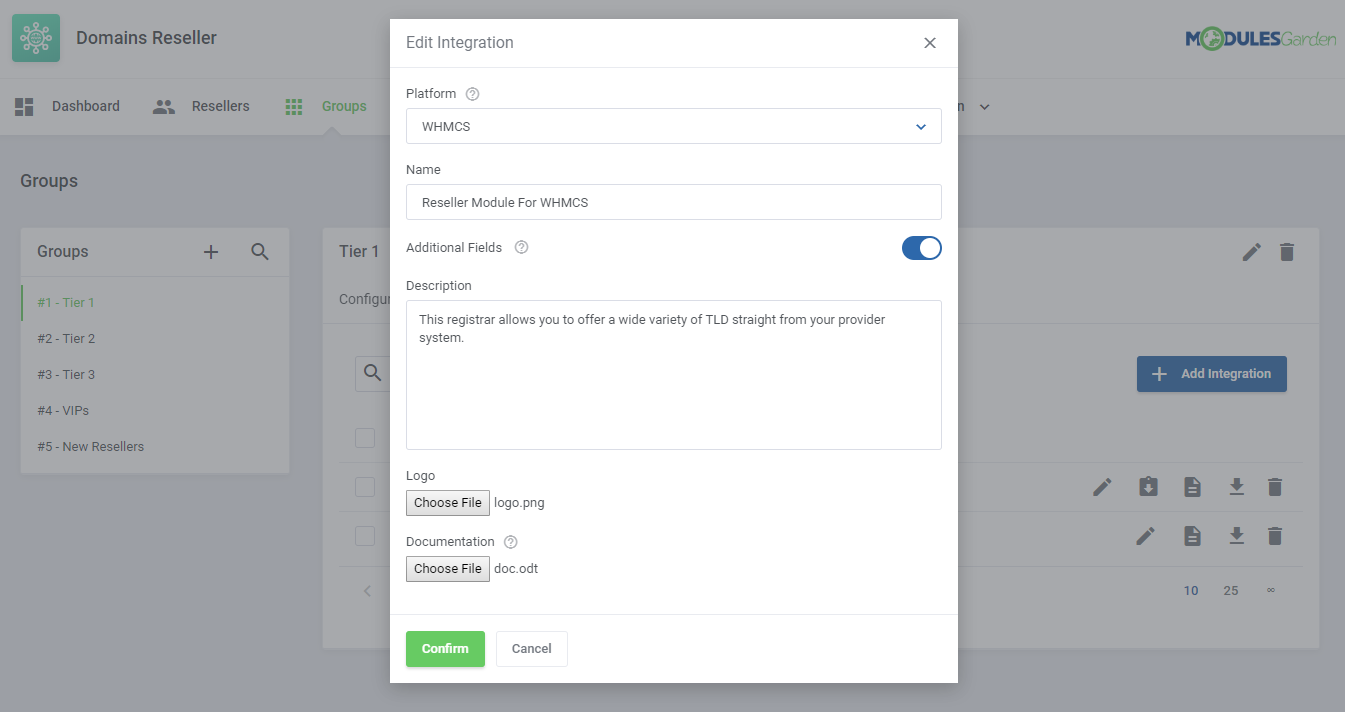Click the Documentation help icon
Screen dimensions: 1345x712
(511, 542)
